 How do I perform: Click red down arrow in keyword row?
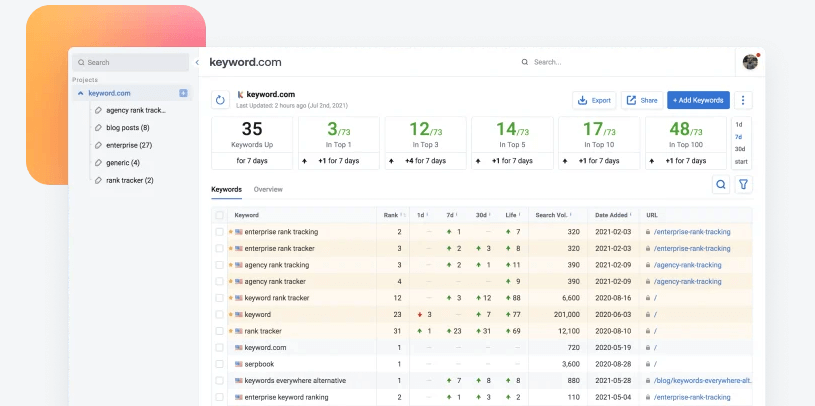419,315
